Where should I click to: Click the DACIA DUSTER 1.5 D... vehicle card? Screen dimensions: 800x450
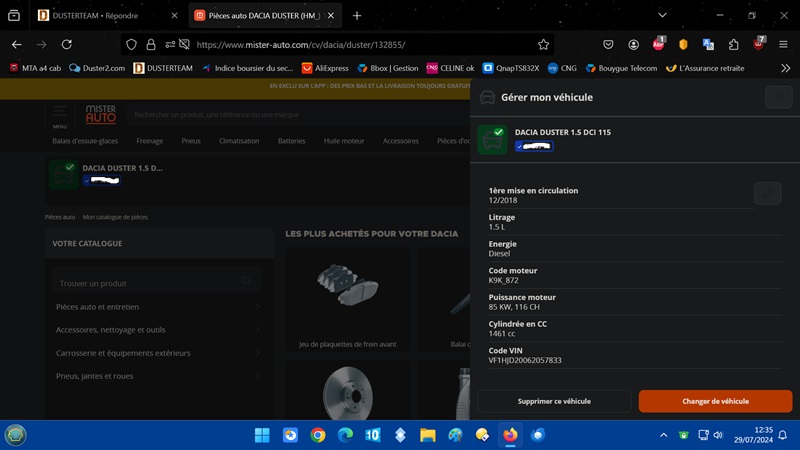(107, 174)
